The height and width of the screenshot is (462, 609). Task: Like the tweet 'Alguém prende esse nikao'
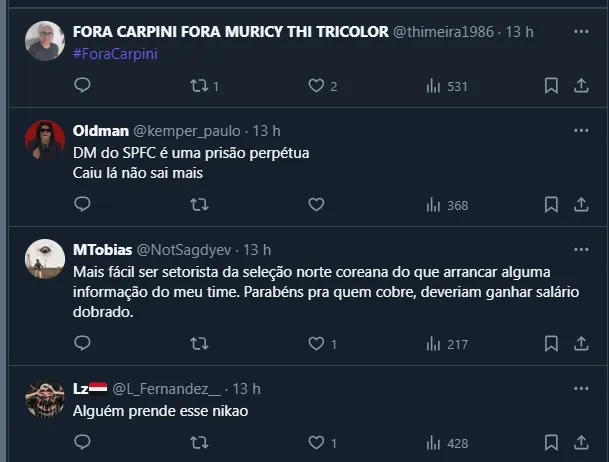pos(316,443)
